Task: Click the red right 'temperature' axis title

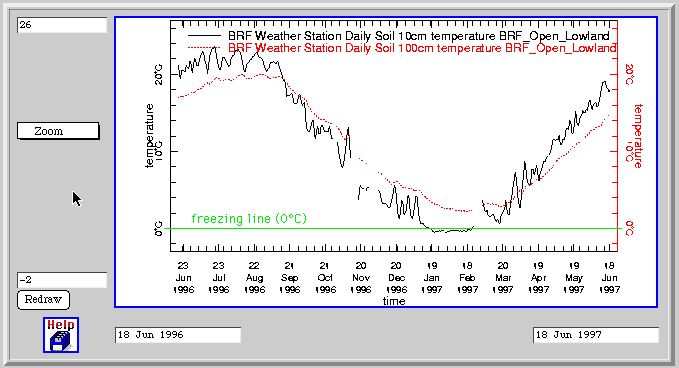Action: (638, 136)
